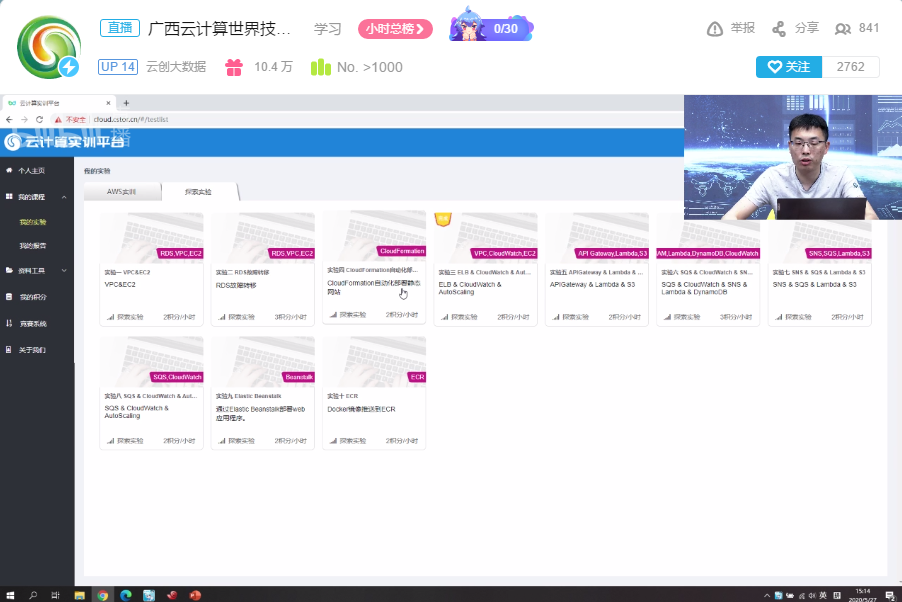Open the 小时总榜 hourly ranking

click(x=395, y=29)
